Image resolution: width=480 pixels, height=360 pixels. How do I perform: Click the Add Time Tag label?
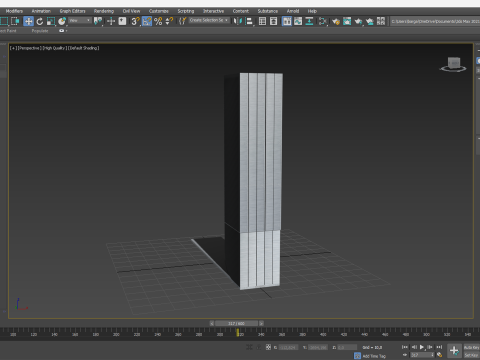374,356
